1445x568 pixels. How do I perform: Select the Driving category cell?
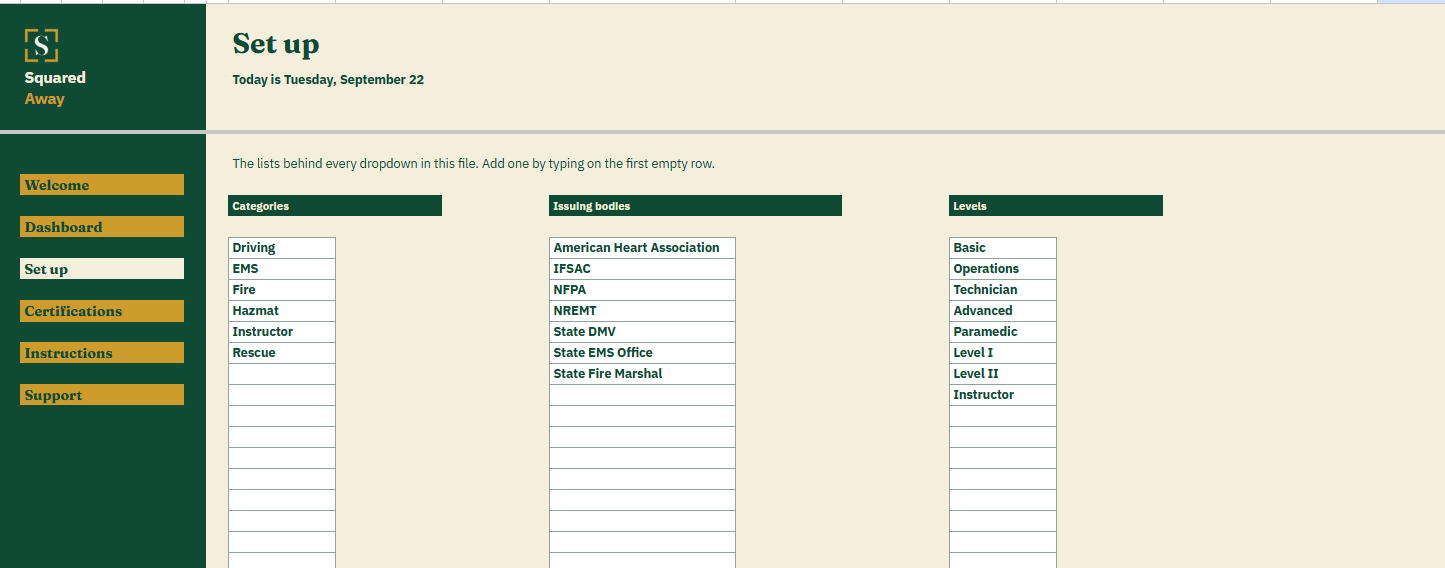[x=282, y=248]
